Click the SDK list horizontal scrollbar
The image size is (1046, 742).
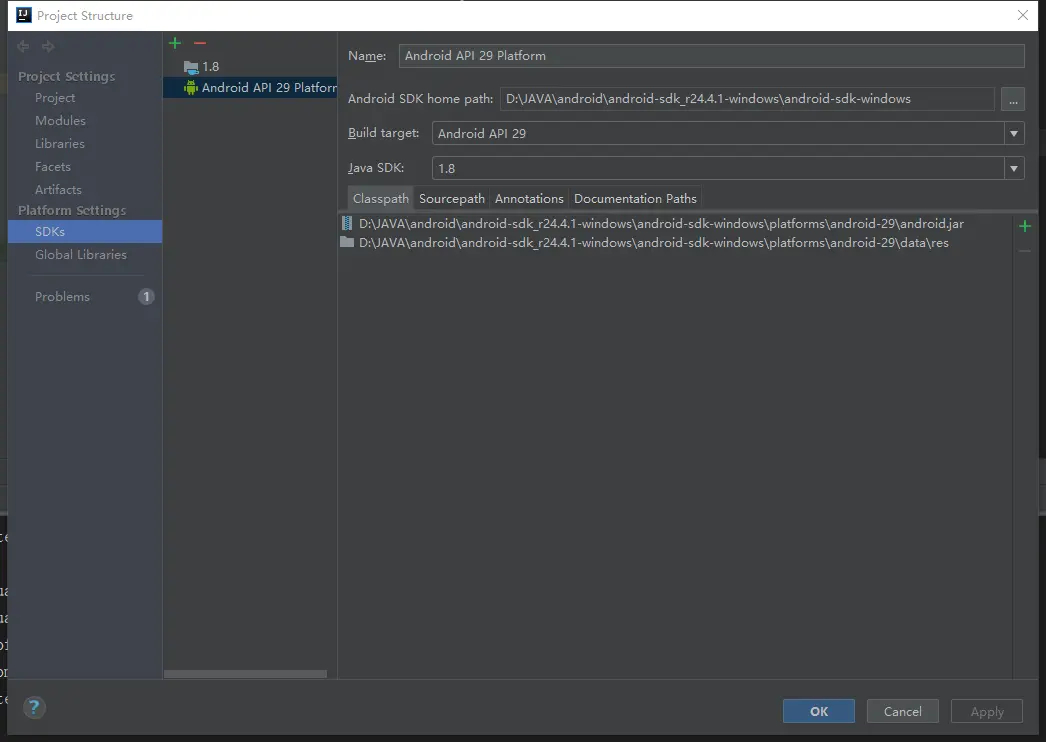[x=245, y=674]
